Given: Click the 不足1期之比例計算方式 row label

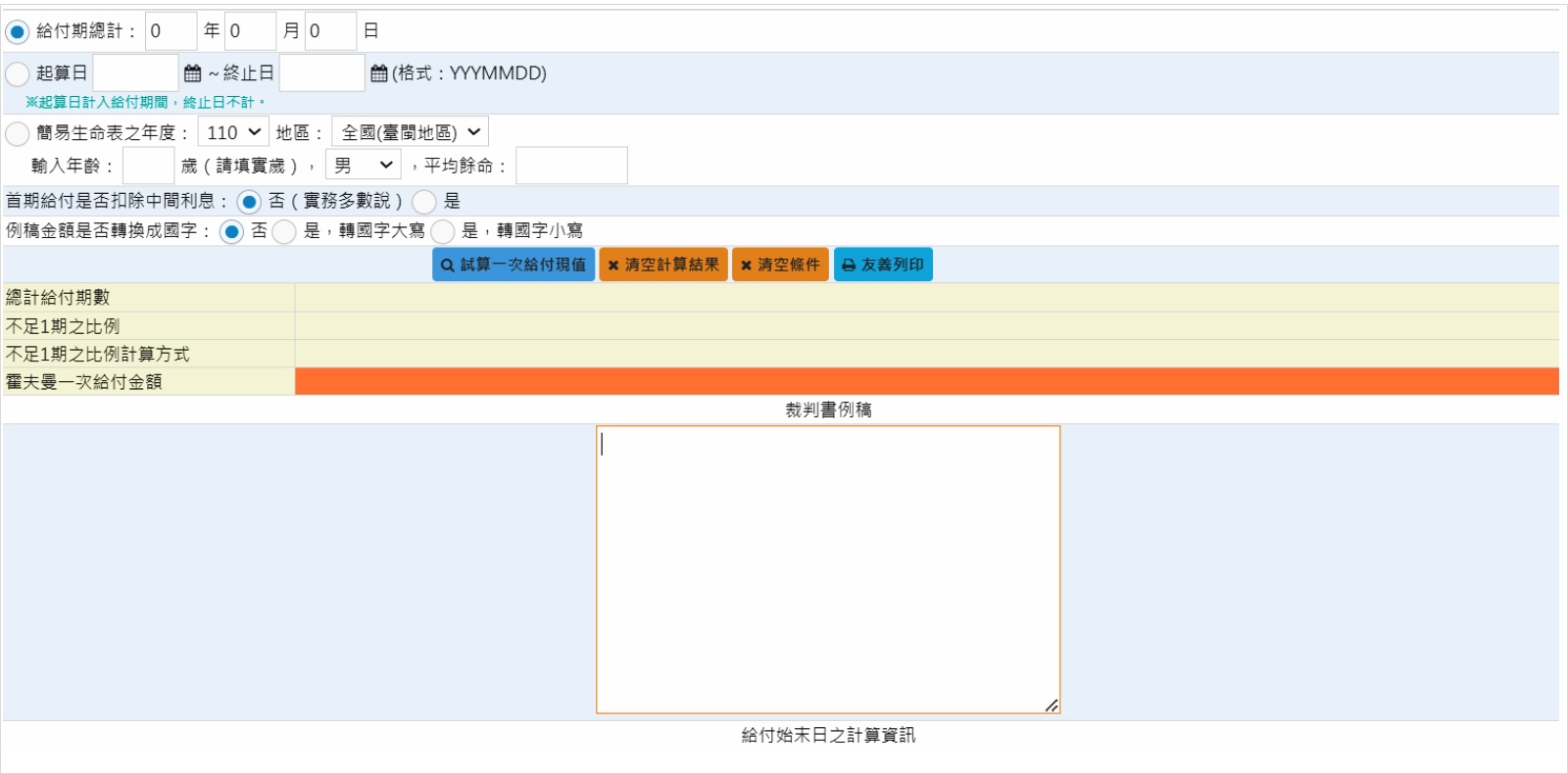Looking at the screenshot, I should [97, 355].
